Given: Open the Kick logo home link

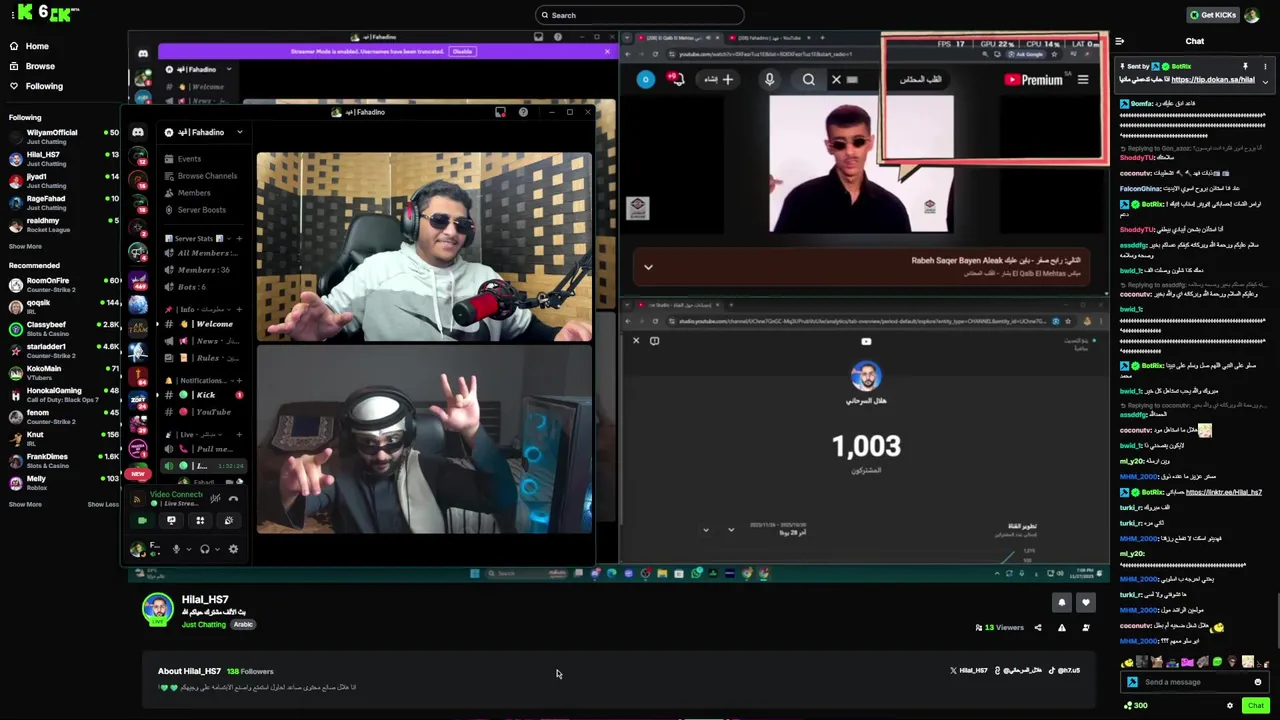Looking at the screenshot, I should click(46, 13).
